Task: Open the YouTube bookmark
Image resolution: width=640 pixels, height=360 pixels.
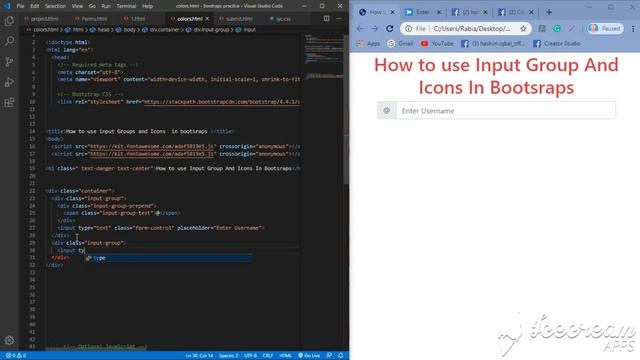Action: 437,44
